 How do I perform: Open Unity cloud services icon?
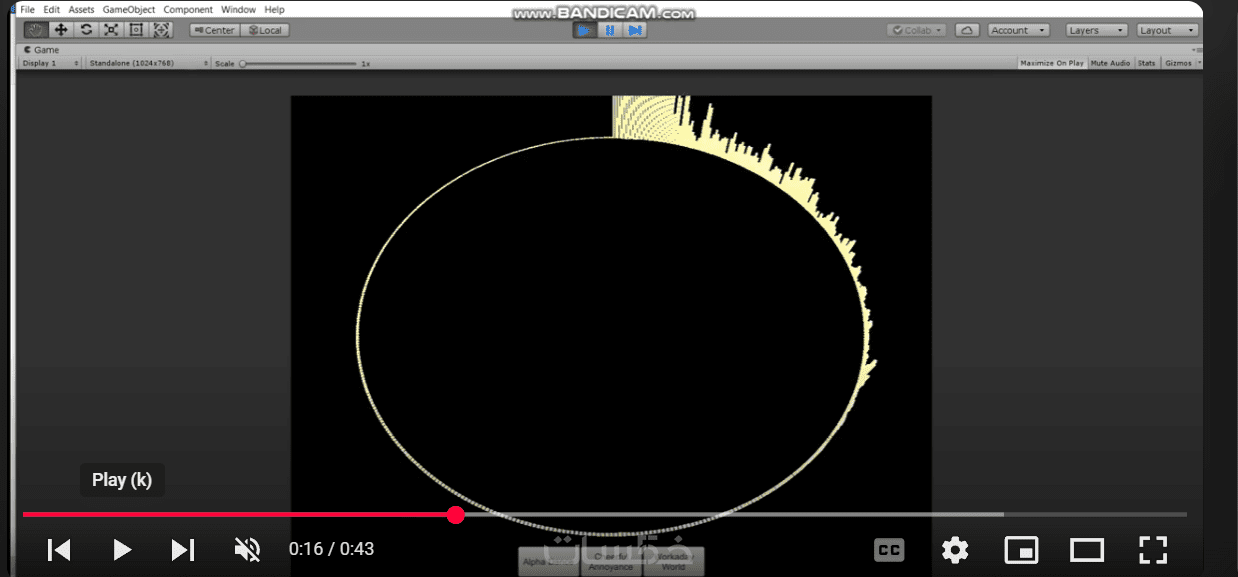(x=967, y=30)
